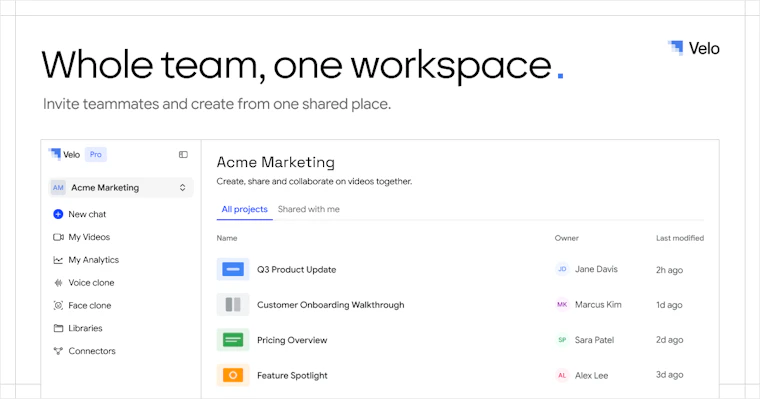This screenshot has height=399, width=760.
Task: Select the Q3 Product Update project name
Action: (x=297, y=270)
